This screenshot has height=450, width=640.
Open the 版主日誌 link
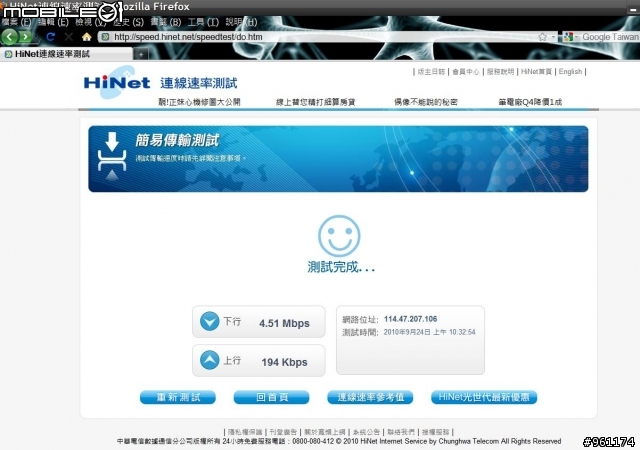[431, 71]
